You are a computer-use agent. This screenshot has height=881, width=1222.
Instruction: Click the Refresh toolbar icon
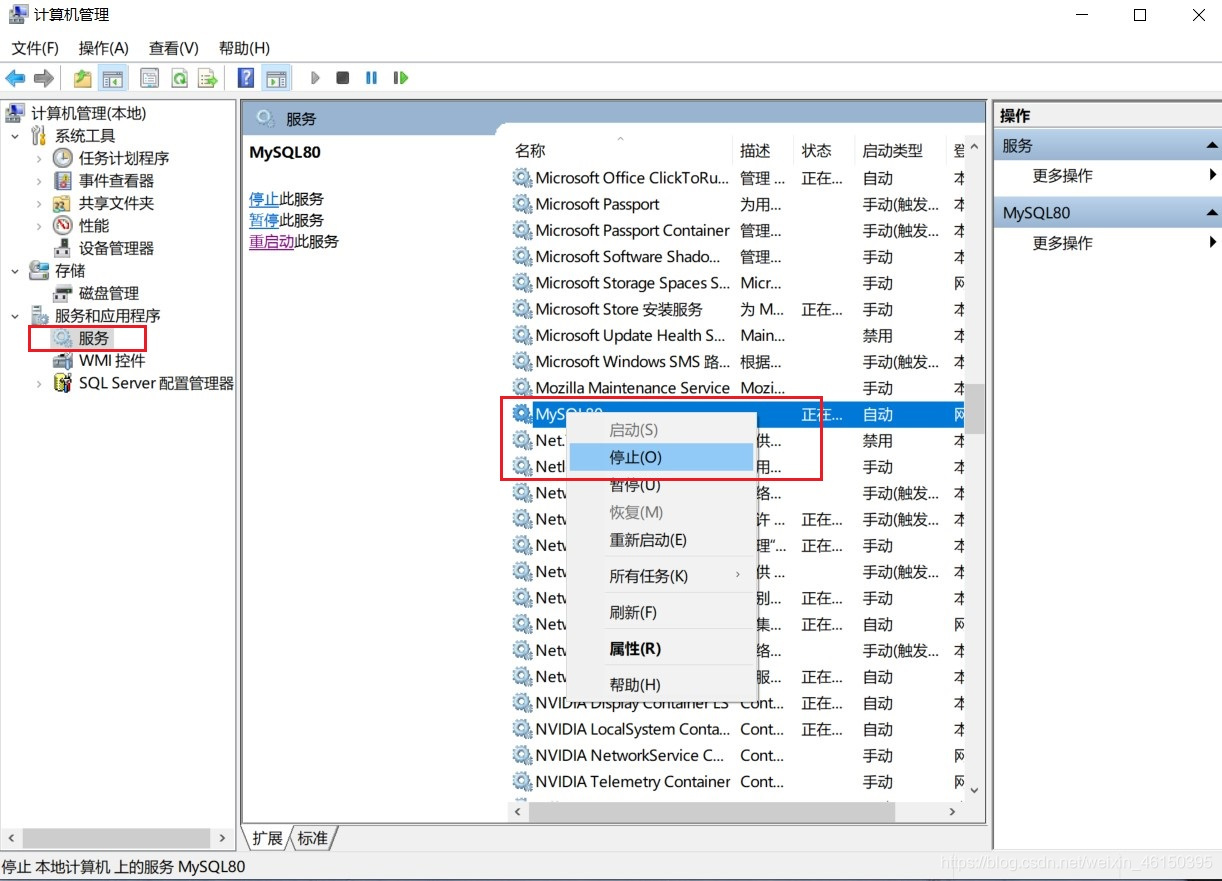click(x=179, y=78)
